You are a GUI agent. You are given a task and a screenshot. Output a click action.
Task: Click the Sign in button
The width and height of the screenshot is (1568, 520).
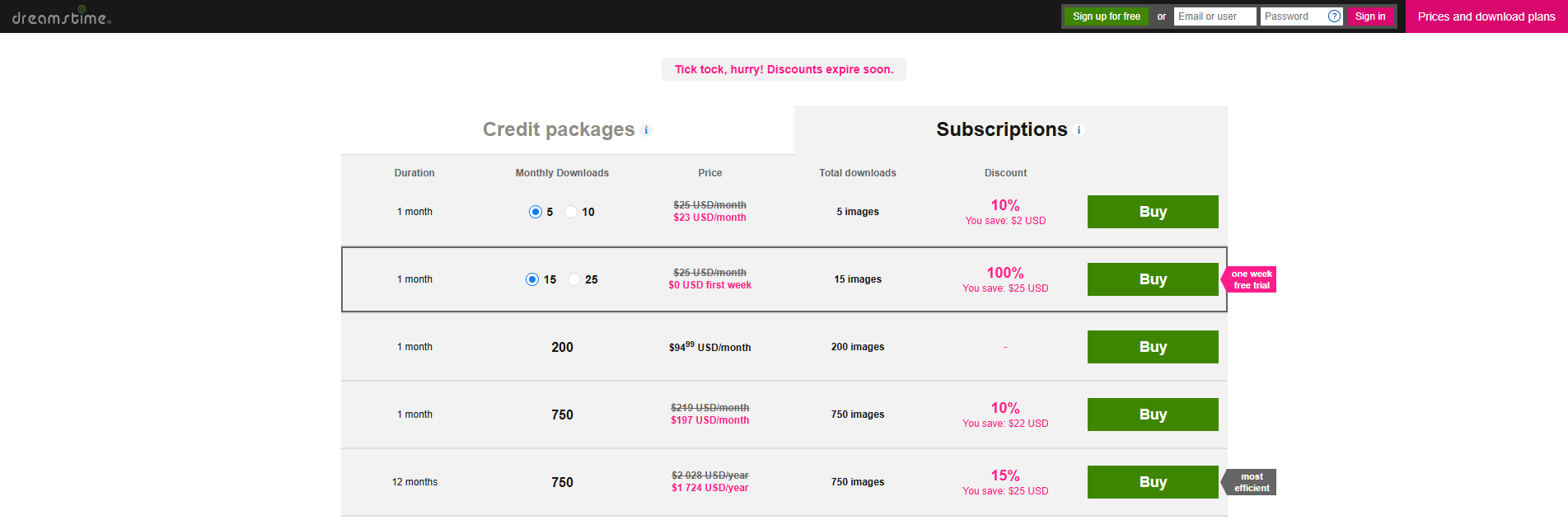pyautogui.click(x=1370, y=16)
